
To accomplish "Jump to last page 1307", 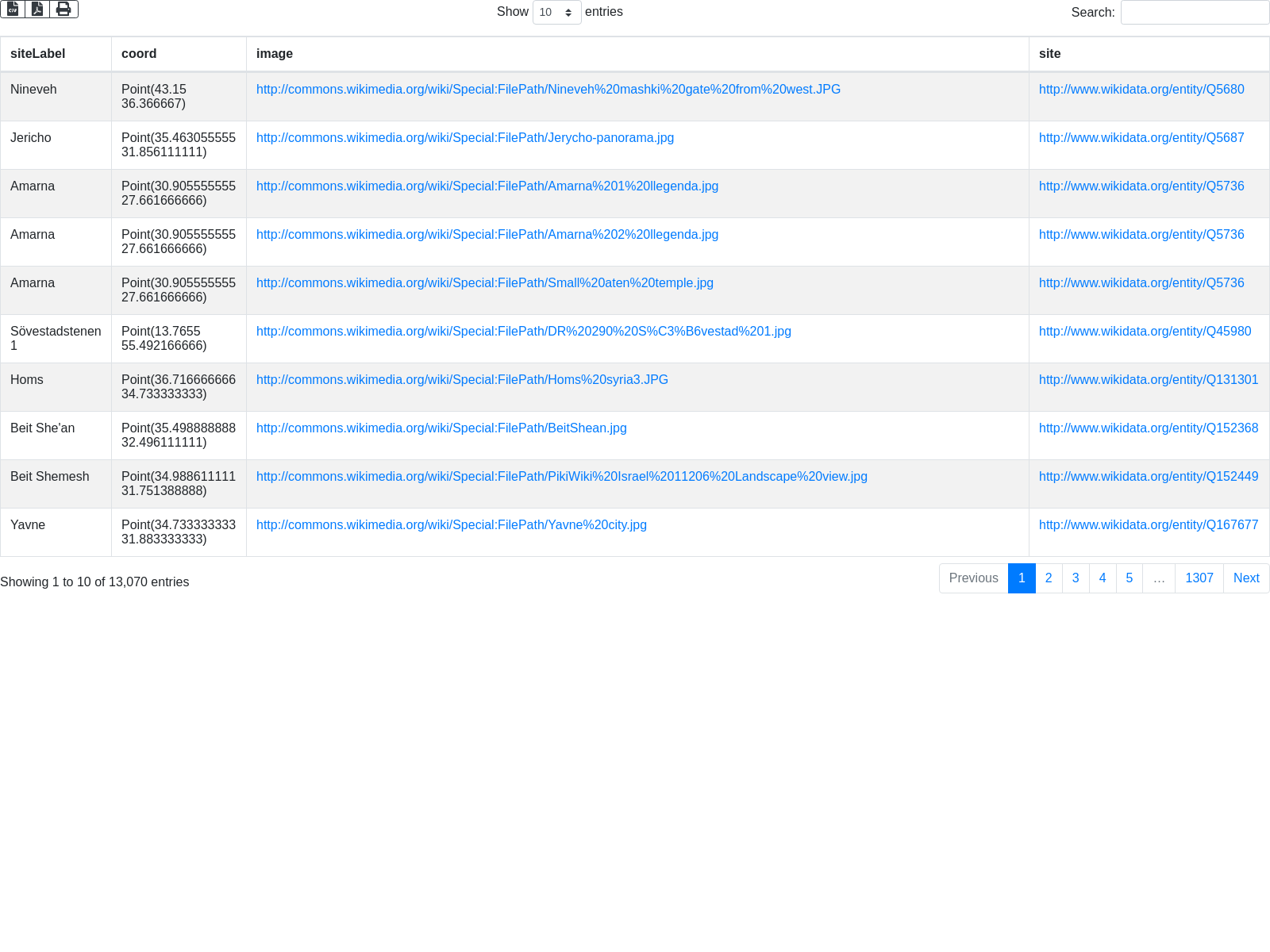I will click(1199, 578).
